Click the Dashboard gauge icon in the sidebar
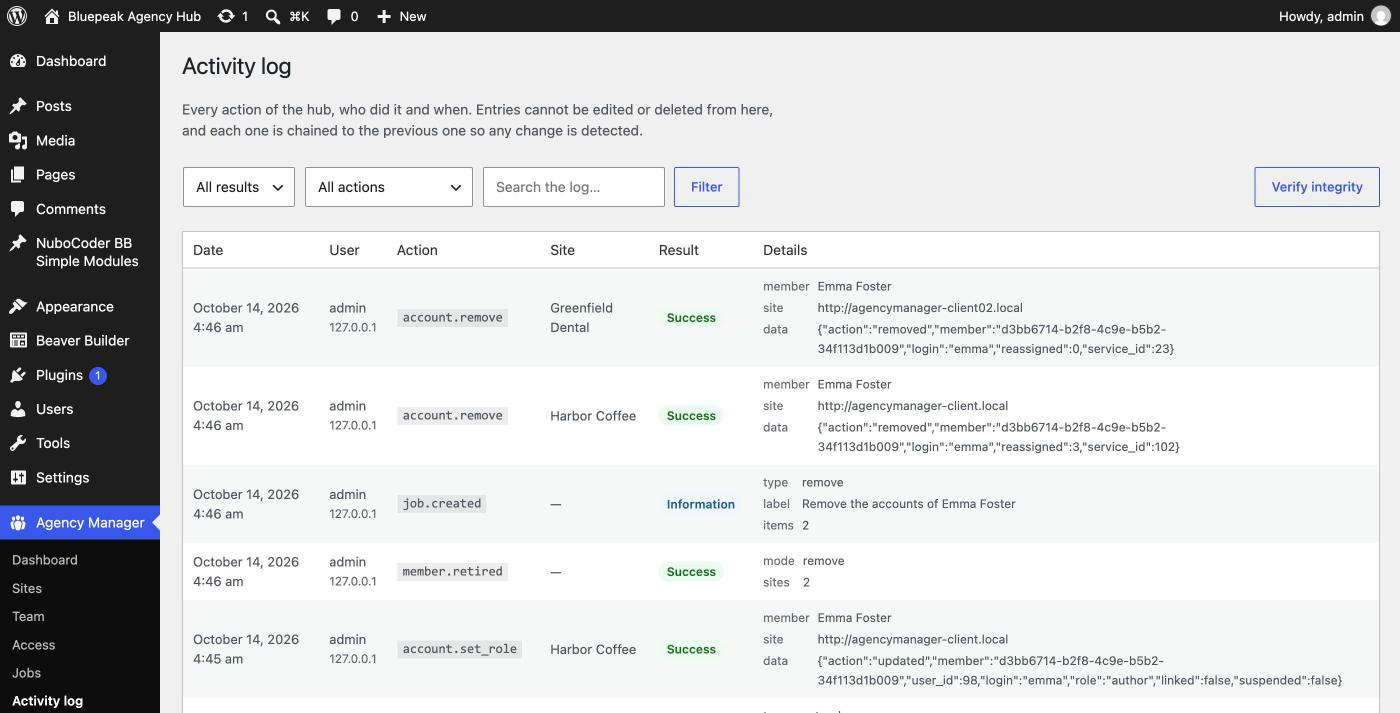This screenshot has width=1400, height=713. (18, 61)
